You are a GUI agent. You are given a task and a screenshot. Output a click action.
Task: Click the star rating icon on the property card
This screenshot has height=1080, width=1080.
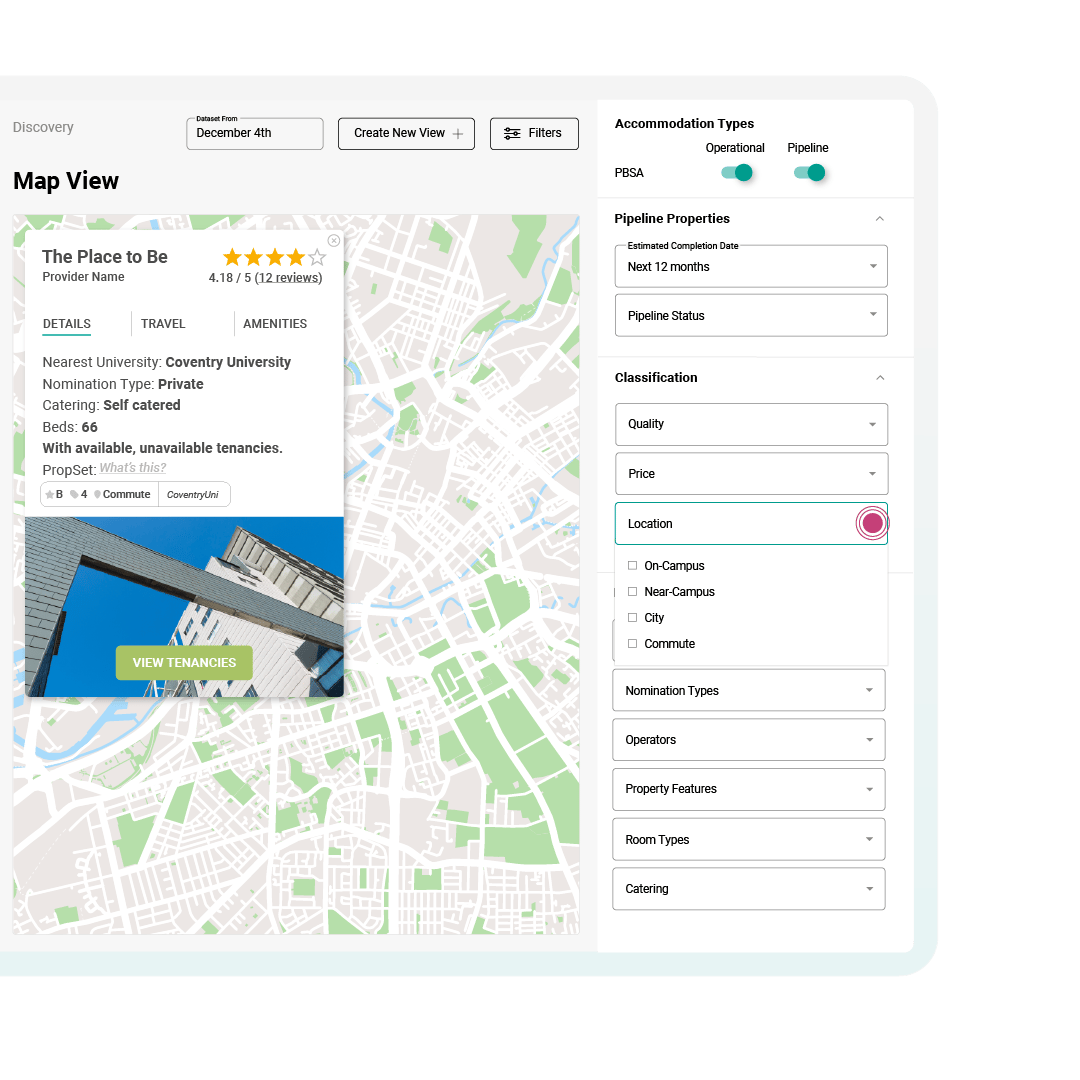[273, 257]
